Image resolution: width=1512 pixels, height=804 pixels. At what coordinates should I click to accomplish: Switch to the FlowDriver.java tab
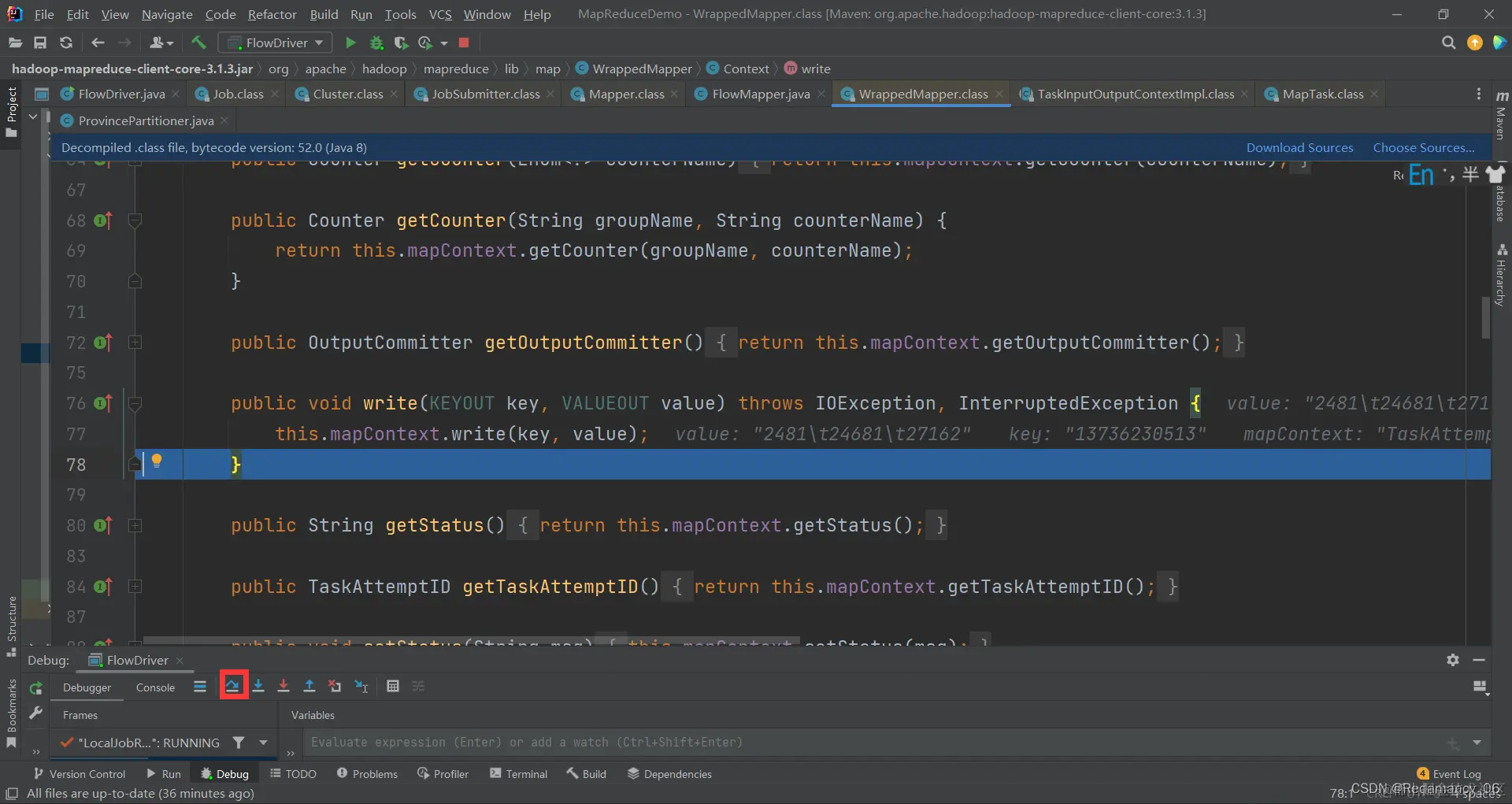pos(120,94)
